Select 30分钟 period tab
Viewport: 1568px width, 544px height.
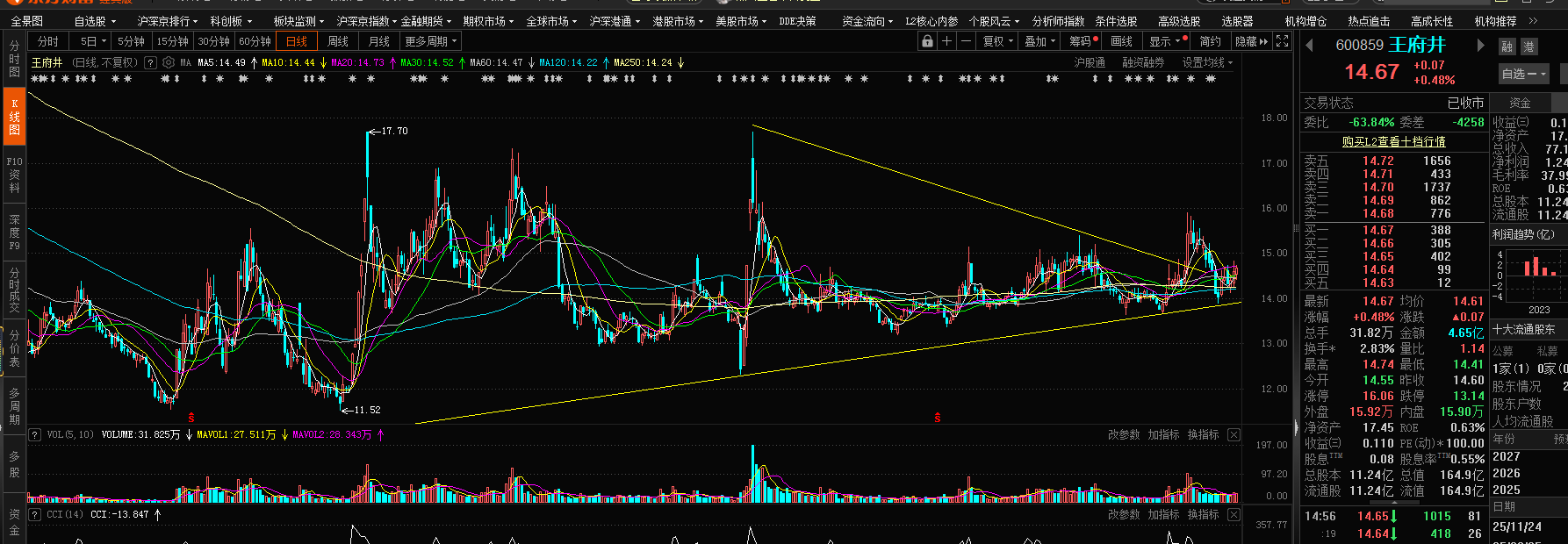213,41
